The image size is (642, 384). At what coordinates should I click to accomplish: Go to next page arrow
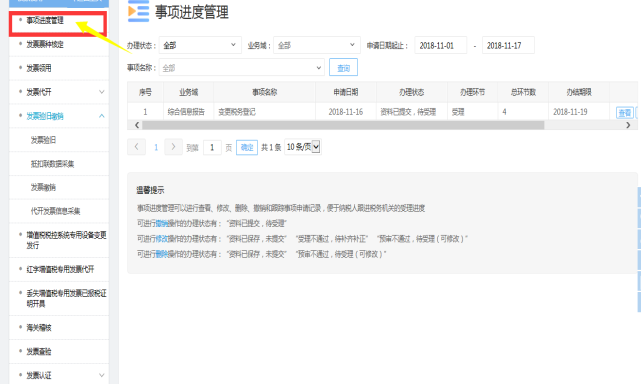pos(173,147)
